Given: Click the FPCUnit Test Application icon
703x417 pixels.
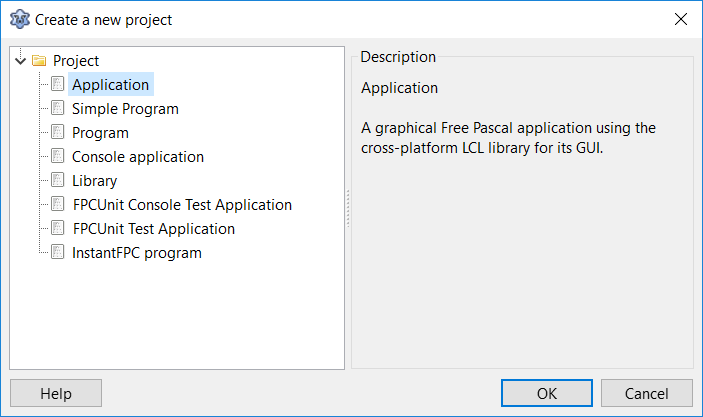Looking at the screenshot, I should click(x=57, y=229).
